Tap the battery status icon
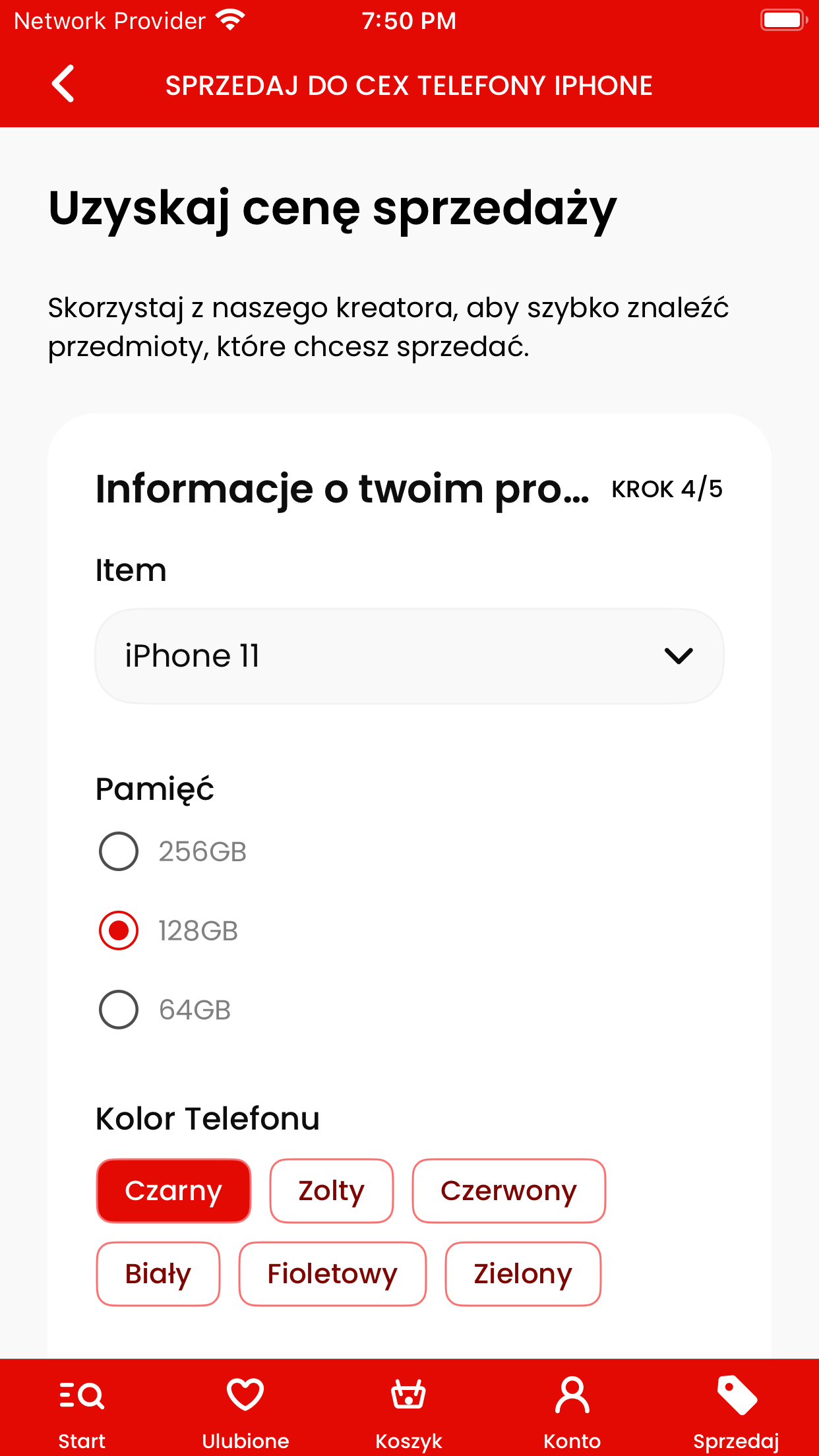Viewport: 819px width, 1456px height. click(x=783, y=20)
